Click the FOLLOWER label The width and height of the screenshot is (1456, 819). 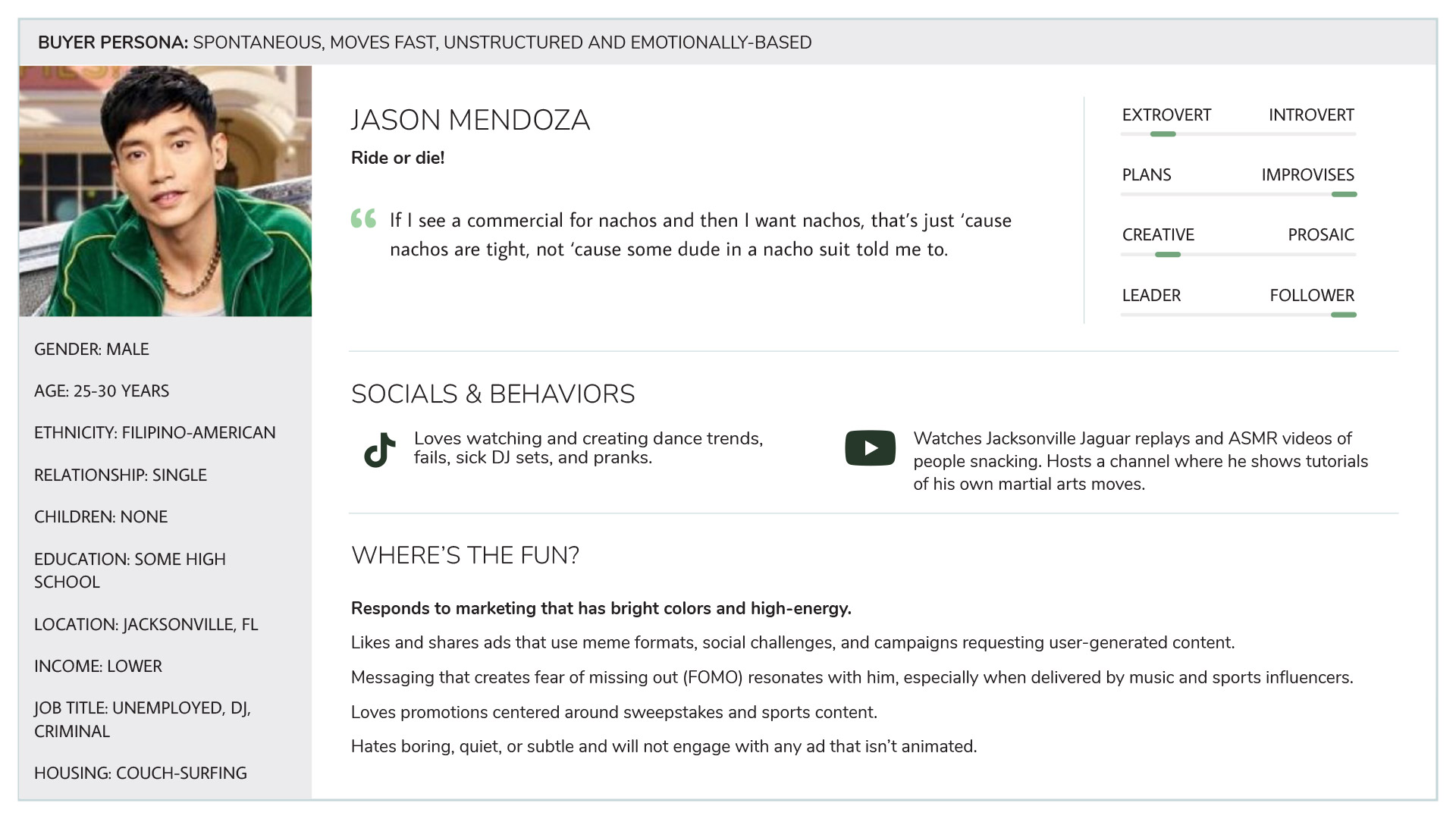click(1311, 296)
